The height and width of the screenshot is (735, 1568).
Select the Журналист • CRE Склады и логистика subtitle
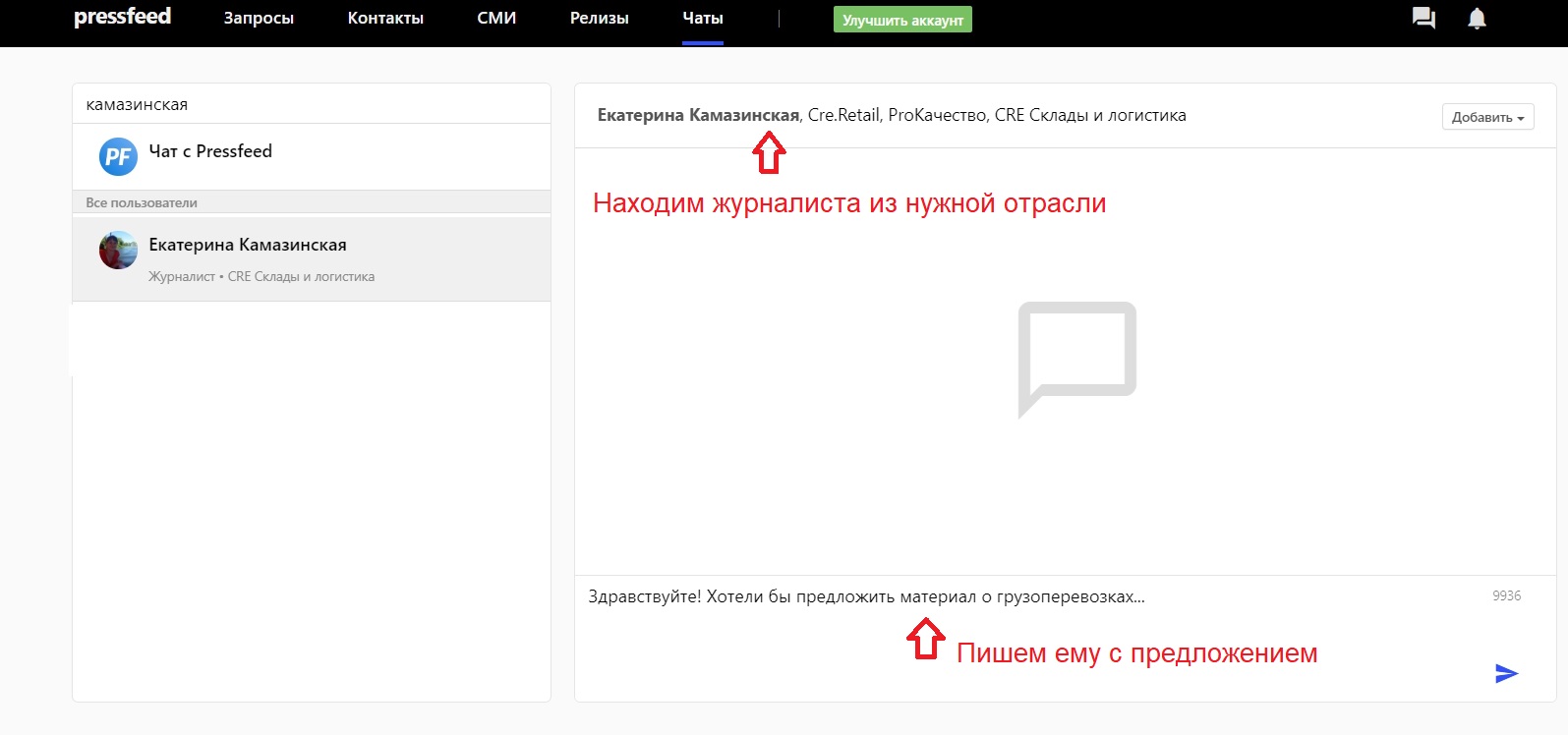pyautogui.click(x=261, y=277)
